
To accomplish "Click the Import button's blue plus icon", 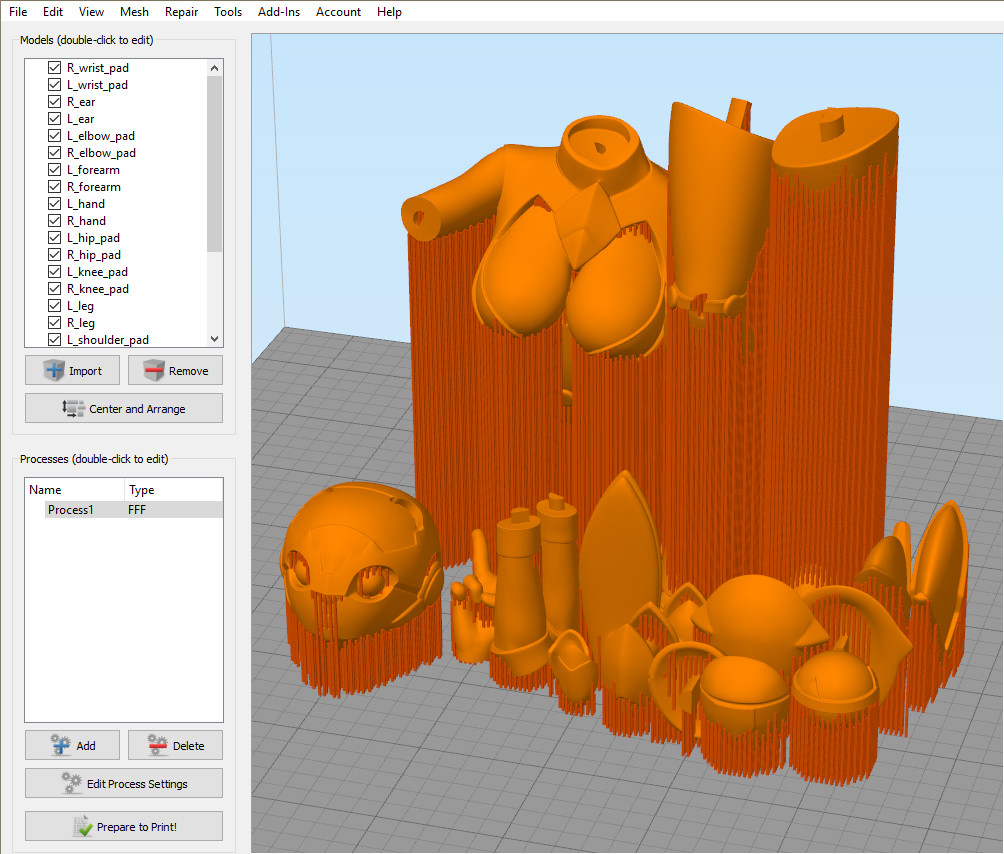I will (x=54, y=370).
